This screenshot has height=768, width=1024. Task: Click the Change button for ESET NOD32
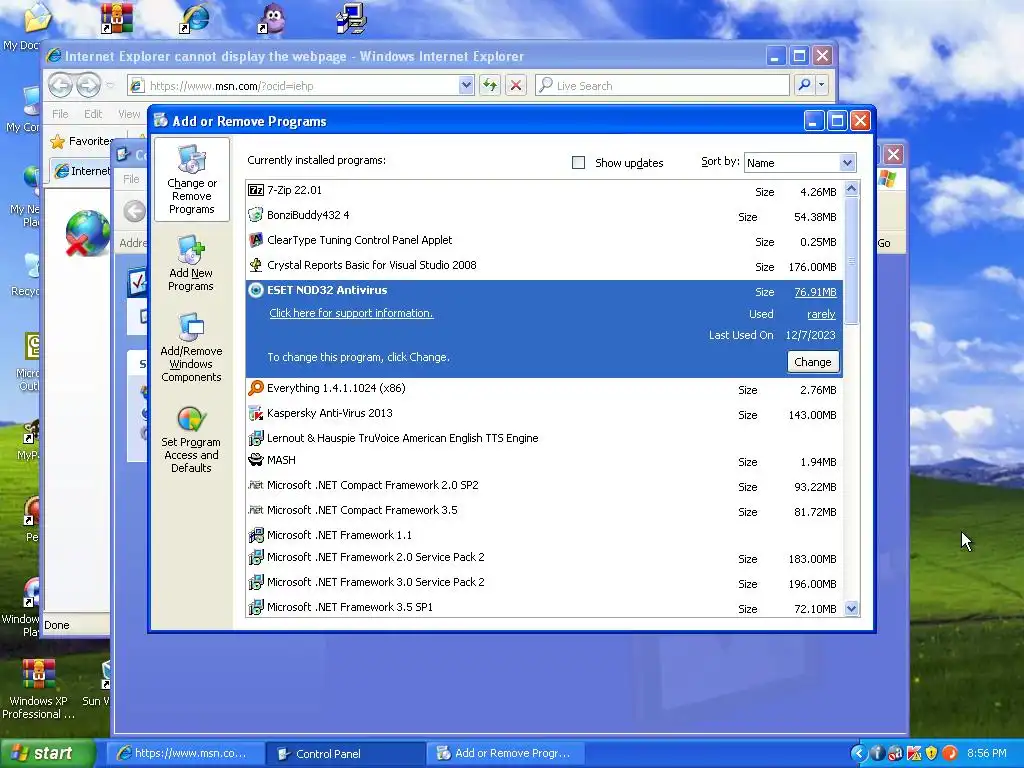[x=812, y=362]
